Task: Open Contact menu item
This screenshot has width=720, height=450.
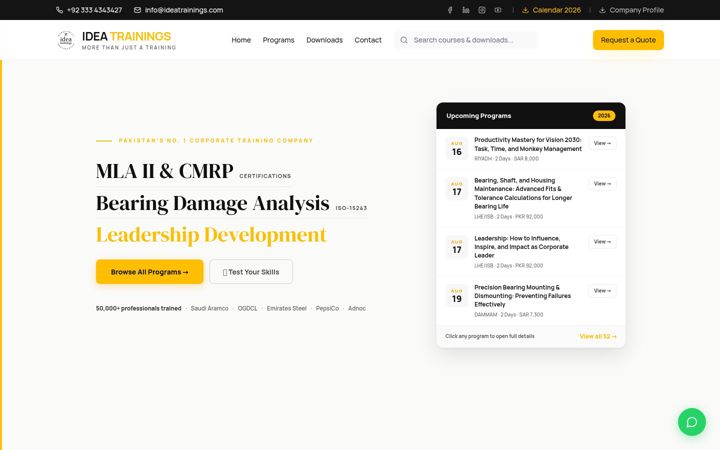Action: [368, 40]
